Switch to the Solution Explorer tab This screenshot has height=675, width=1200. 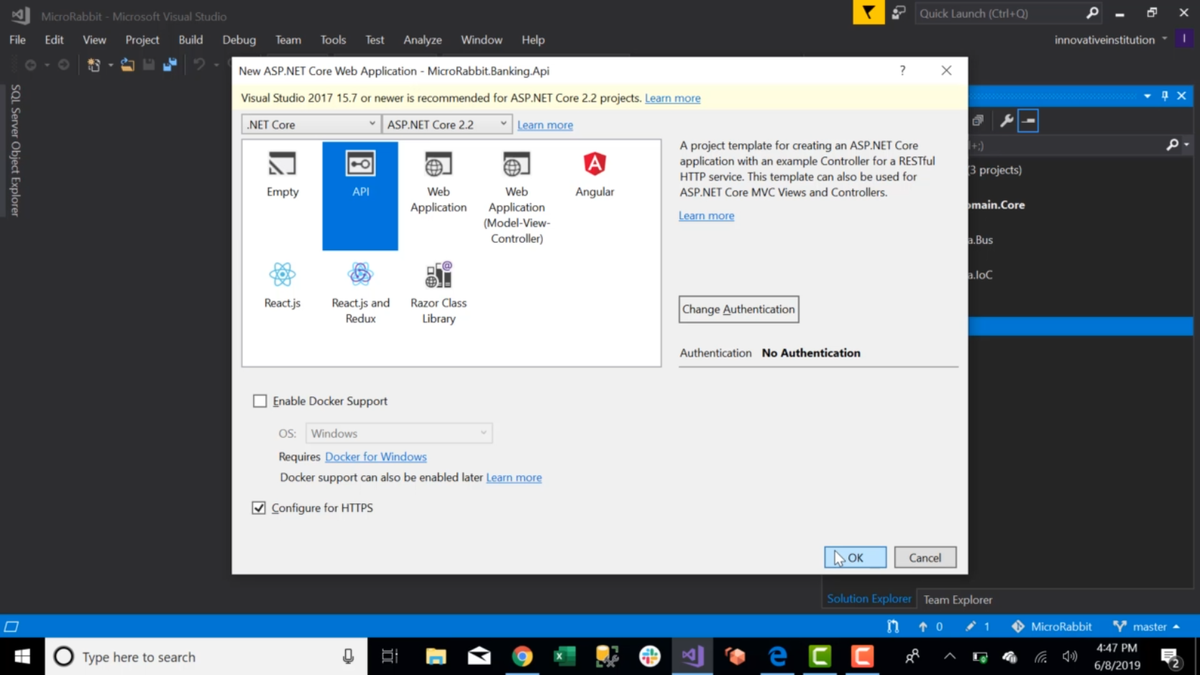click(869, 598)
